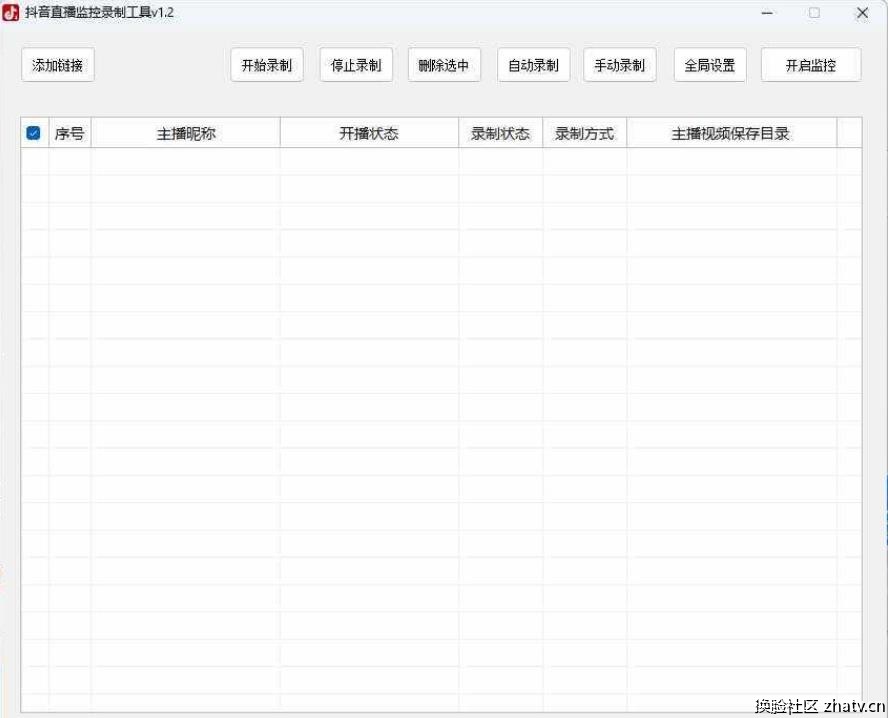Sort by 主播昵称 column header
Screen dimensions: 888x718
(186, 134)
